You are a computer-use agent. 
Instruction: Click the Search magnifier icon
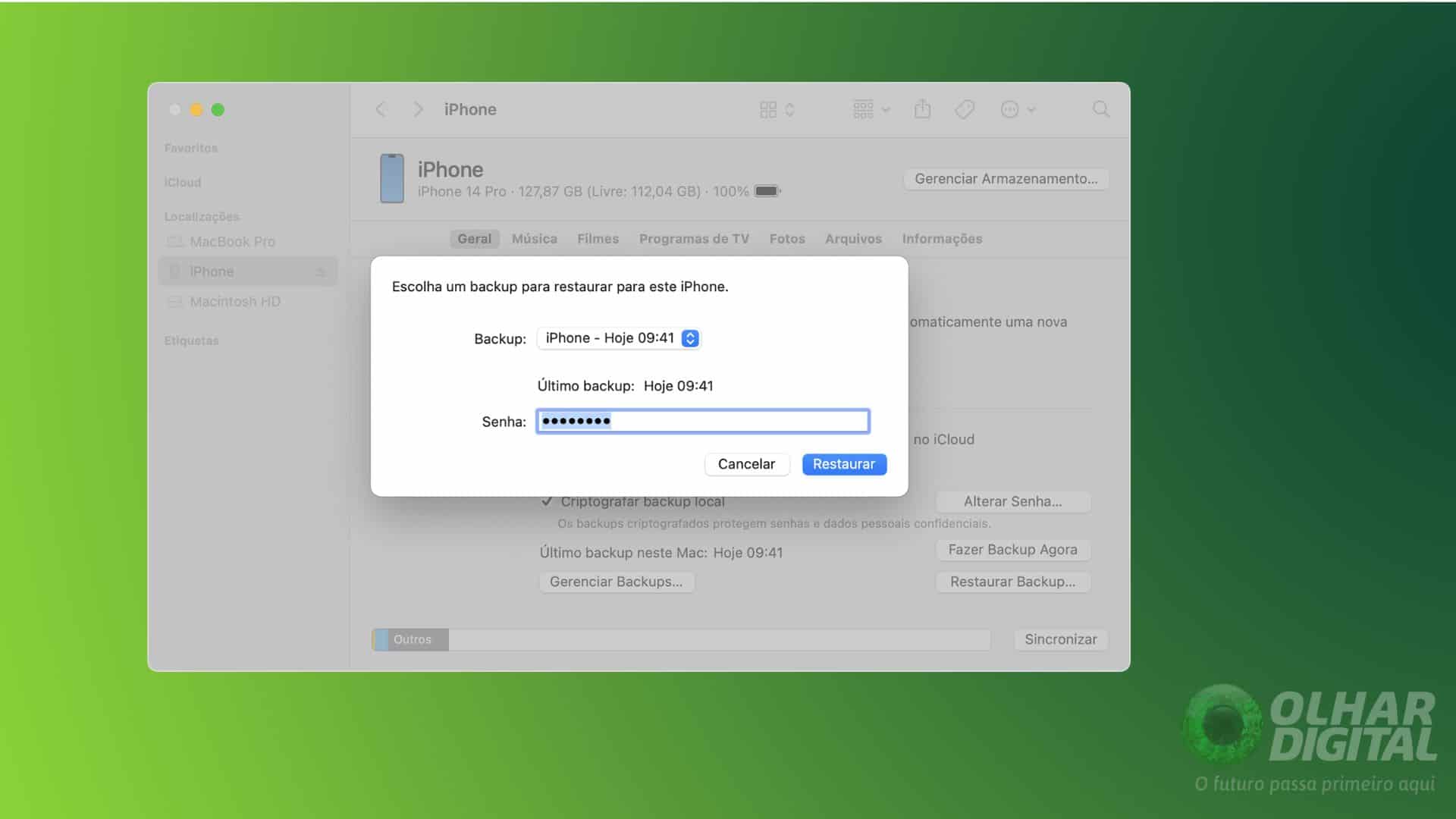[1101, 109]
